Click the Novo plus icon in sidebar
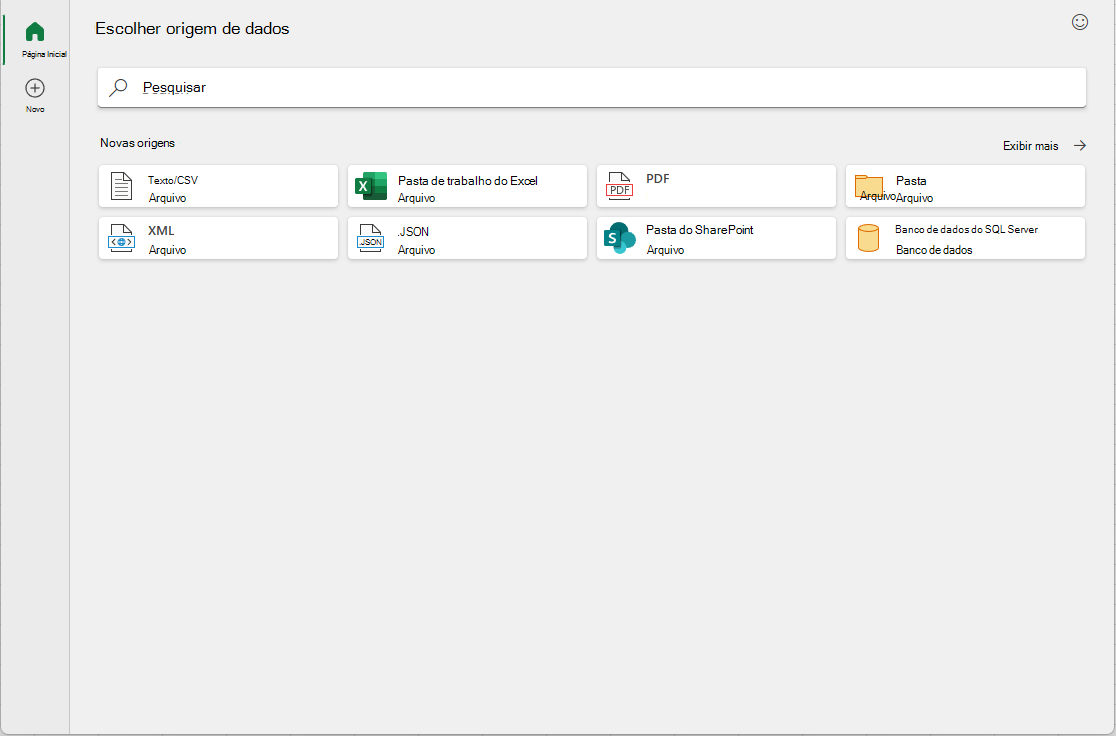The width and height of the screenshot is (1116, 736). (x=35, y=88)
